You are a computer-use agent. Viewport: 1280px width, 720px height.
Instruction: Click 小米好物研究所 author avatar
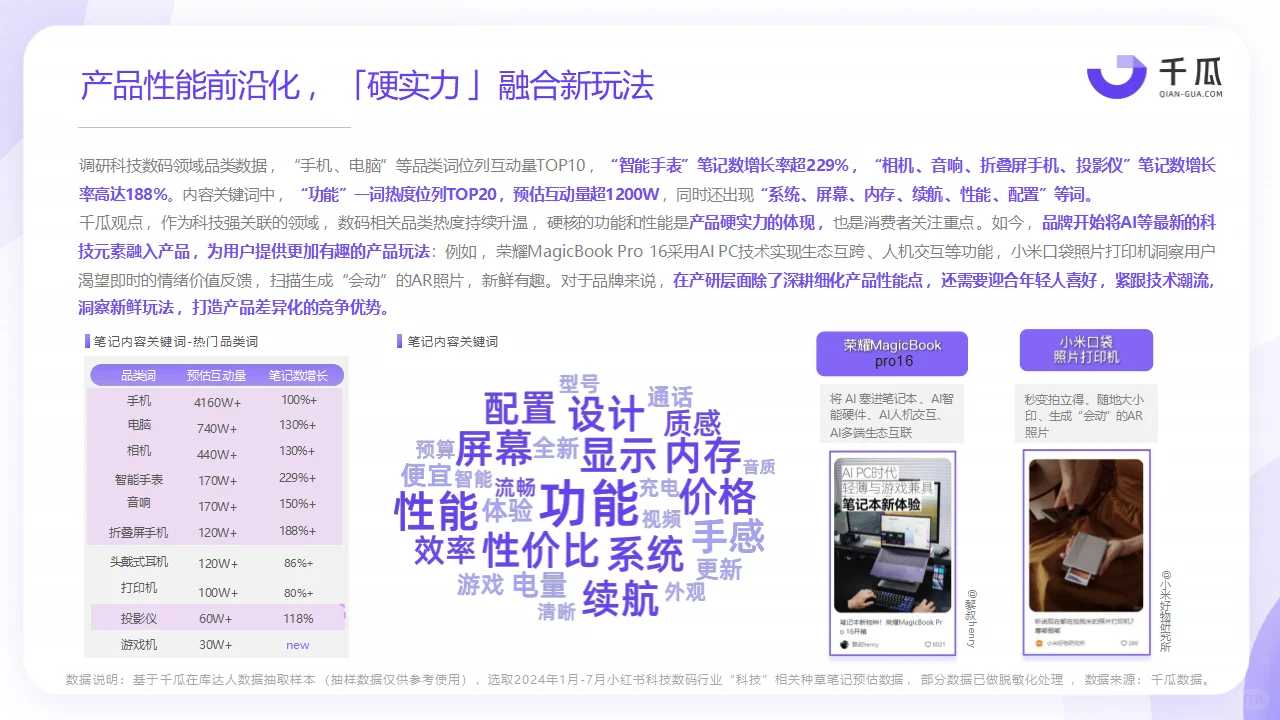tap(1039, 643)
